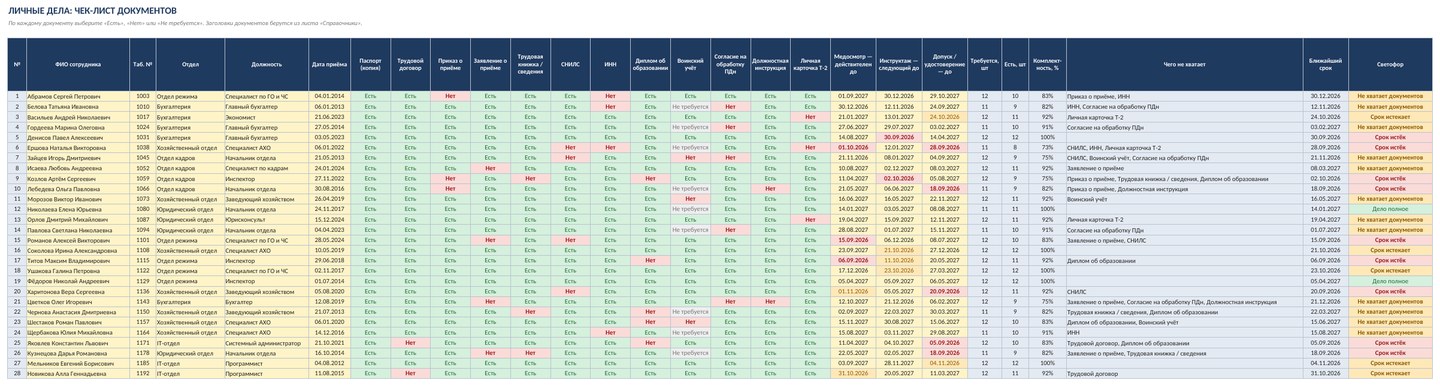Click Денисов's red briefing date "30.09.2026"
Viewport: 1440px width, 386px height.
click(899, 137)
